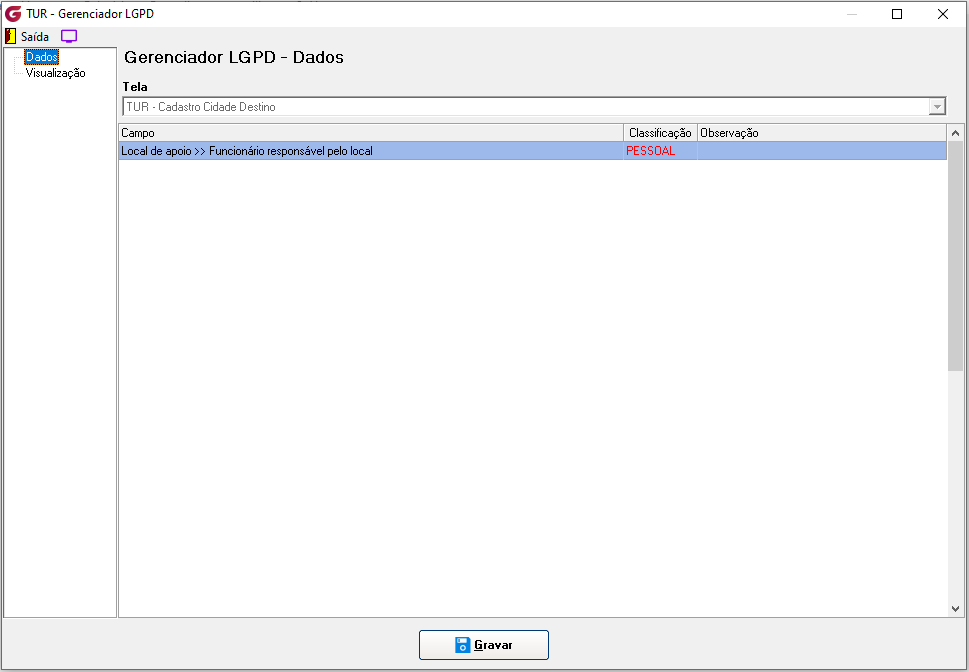Viewport: 969px width, 672px height.
Task: Click the Classificação column header
Action: click(x=660, y=133)
